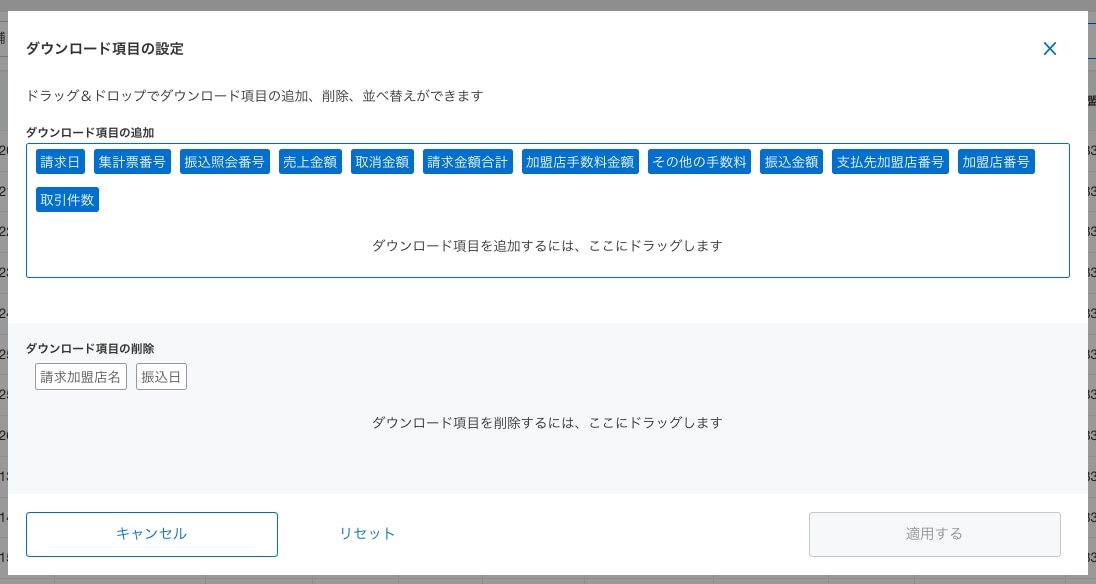The width and height of the screenshot is (1096, 584).
Task: Click the 加盟店番号 download item
Action: [996, 161]
